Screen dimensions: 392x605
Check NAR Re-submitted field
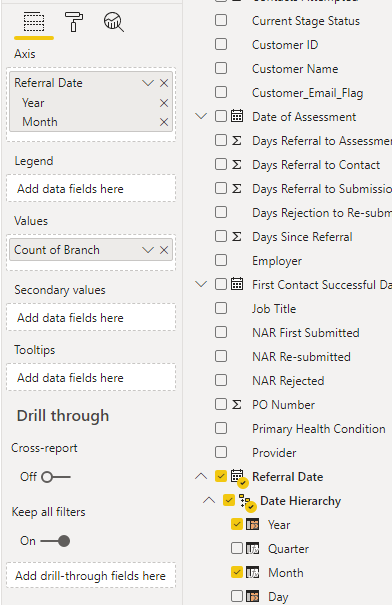[x=221, y=356]
